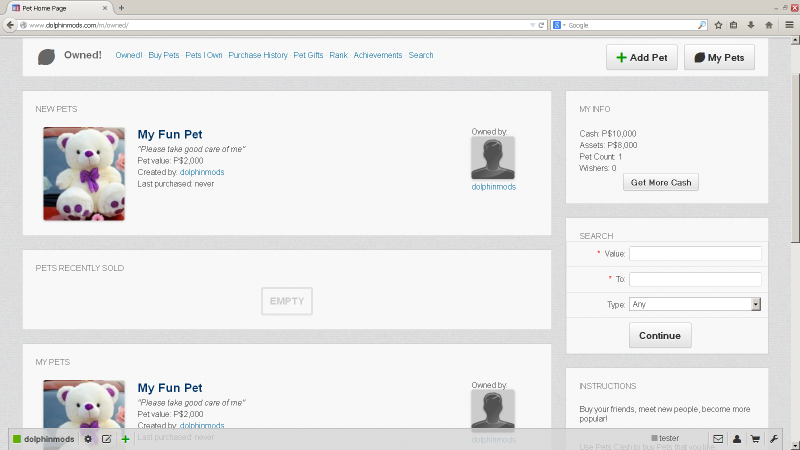Open owner dolphinmods link under New Pets avatar
Viewport: 800px width, 450px height.
pyautogui.click(x=493, y=187)
